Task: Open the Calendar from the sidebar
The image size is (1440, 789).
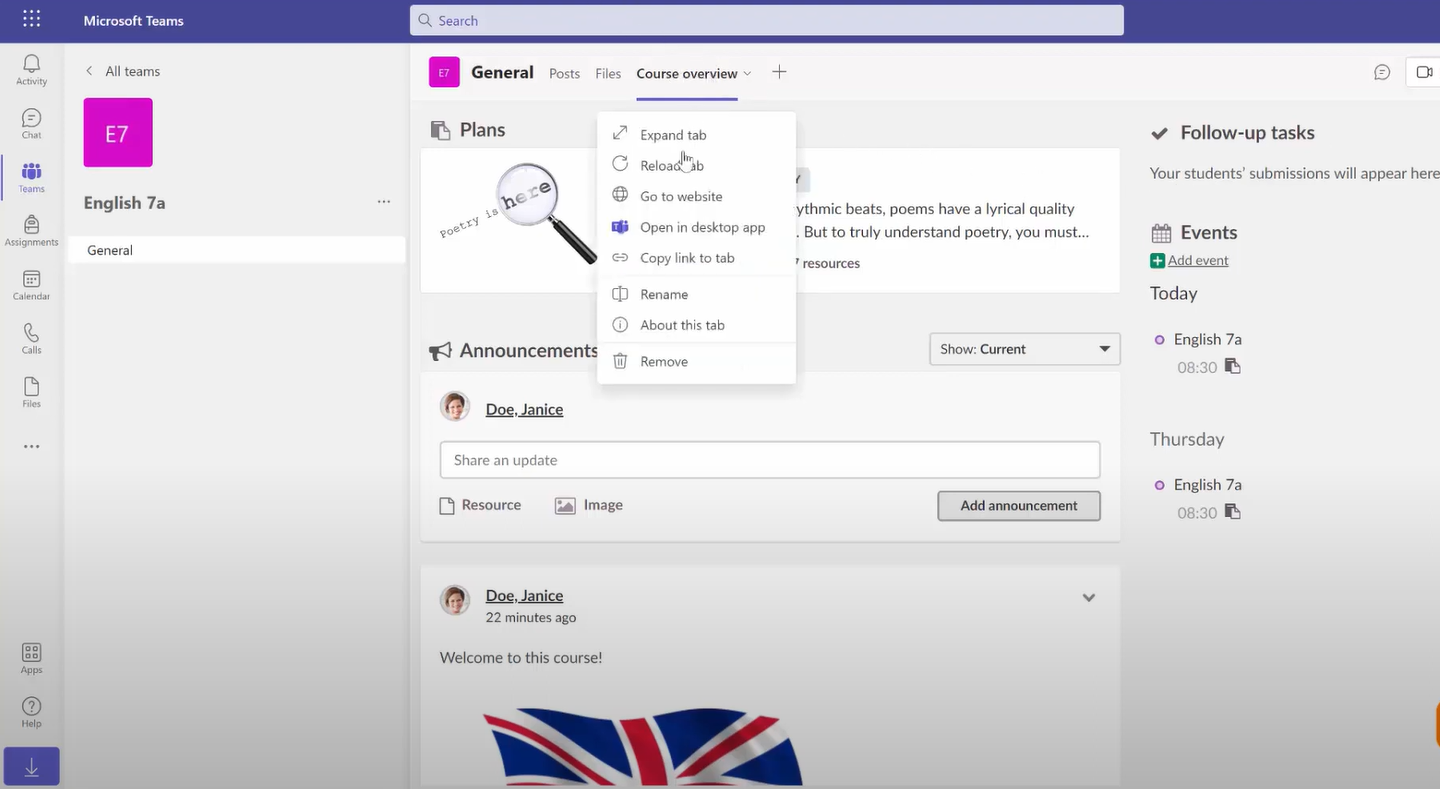Action: (31, 283)
